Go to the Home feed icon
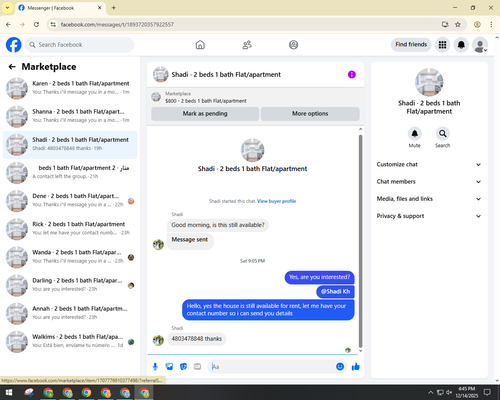 pos(200,45)
